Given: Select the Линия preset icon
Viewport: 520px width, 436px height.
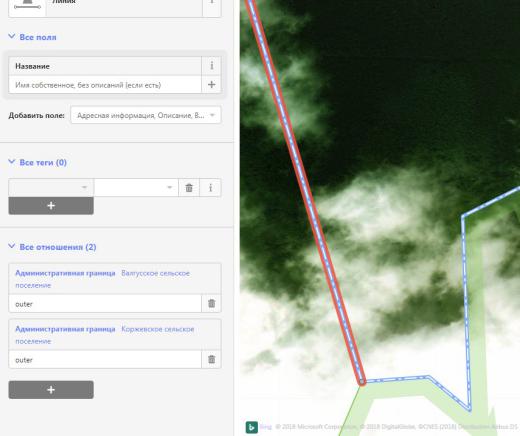Looking at the screenshot, I should (x=27, y=5).
